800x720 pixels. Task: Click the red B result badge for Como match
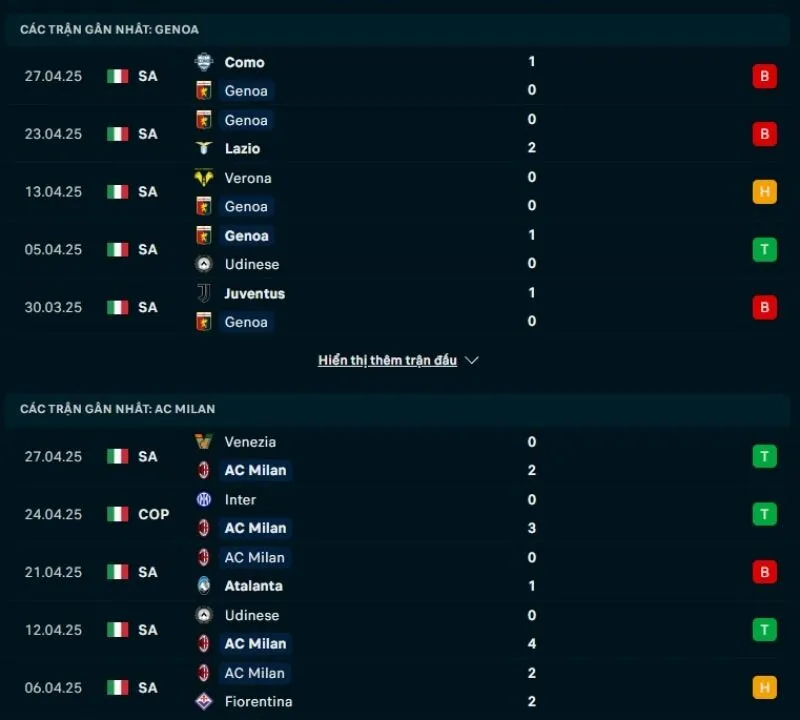click(x=764, y=76)
